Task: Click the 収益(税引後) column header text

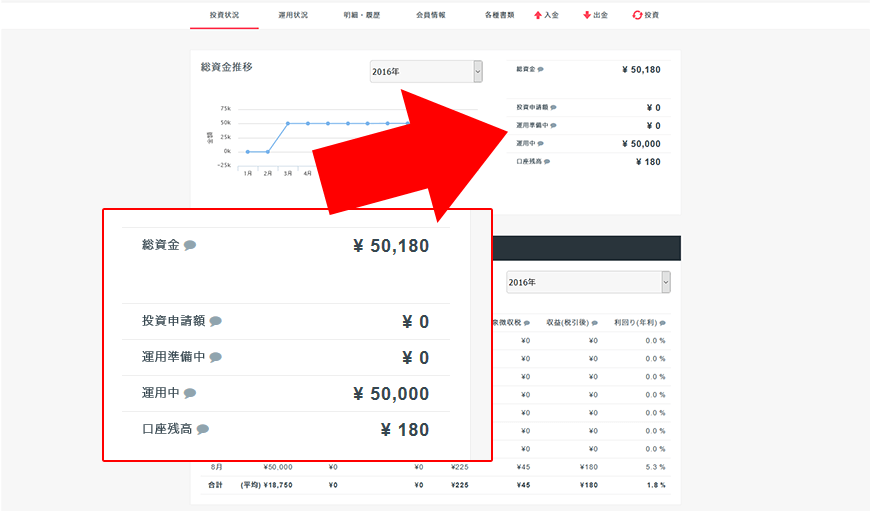Action: coord(568,323)
